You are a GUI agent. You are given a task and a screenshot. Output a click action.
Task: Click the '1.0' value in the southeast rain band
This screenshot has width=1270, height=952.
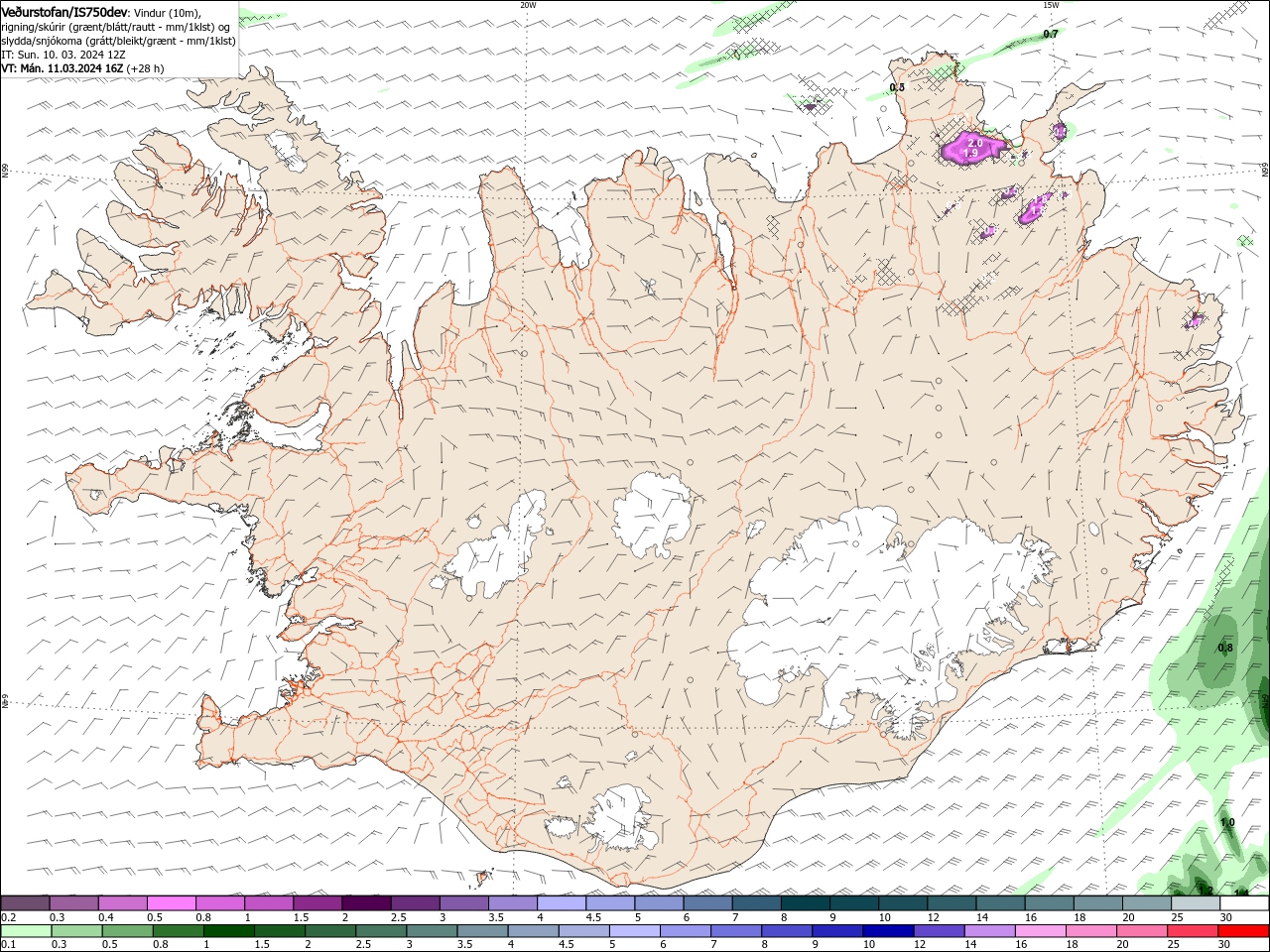[1227, 822]
